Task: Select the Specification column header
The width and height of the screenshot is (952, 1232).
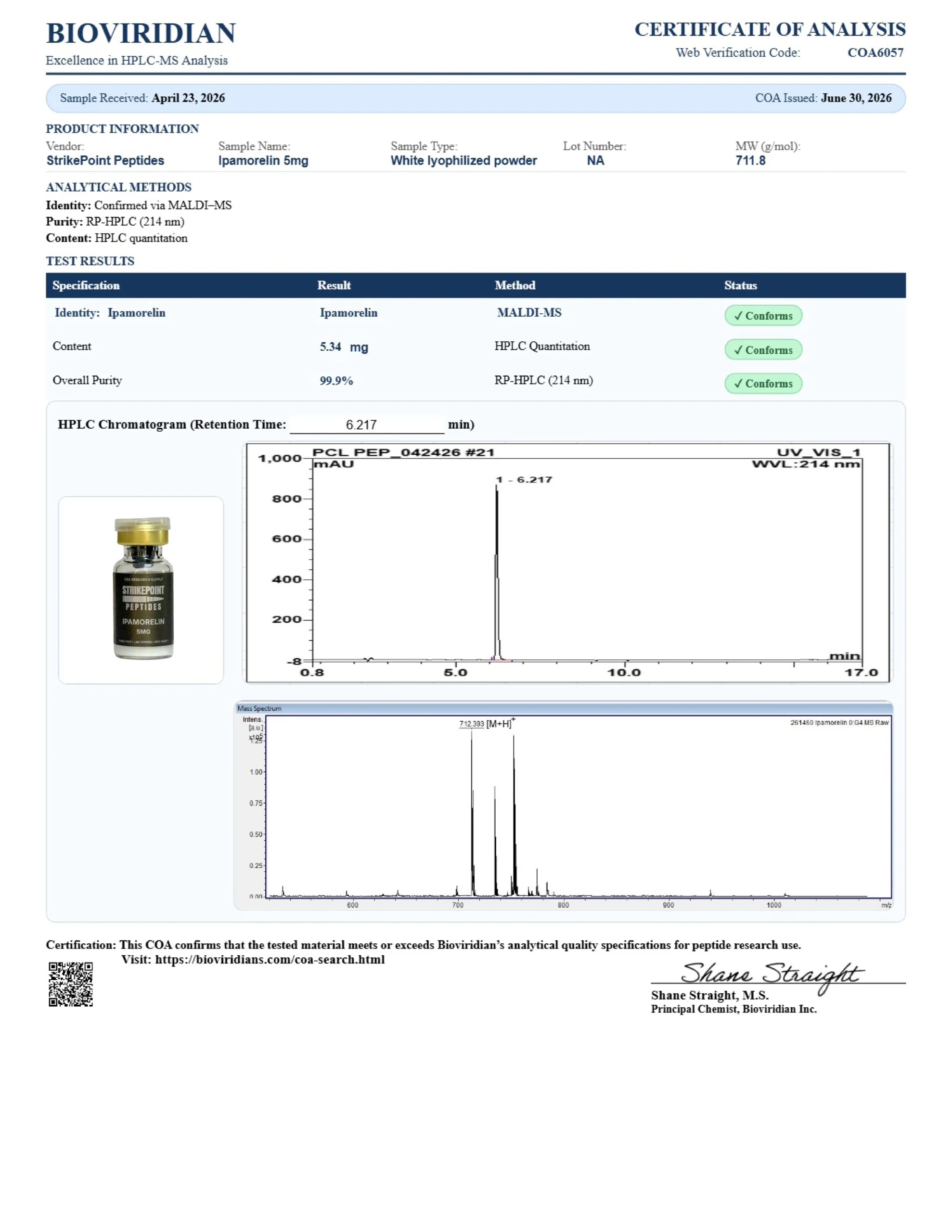Action: 86,285
